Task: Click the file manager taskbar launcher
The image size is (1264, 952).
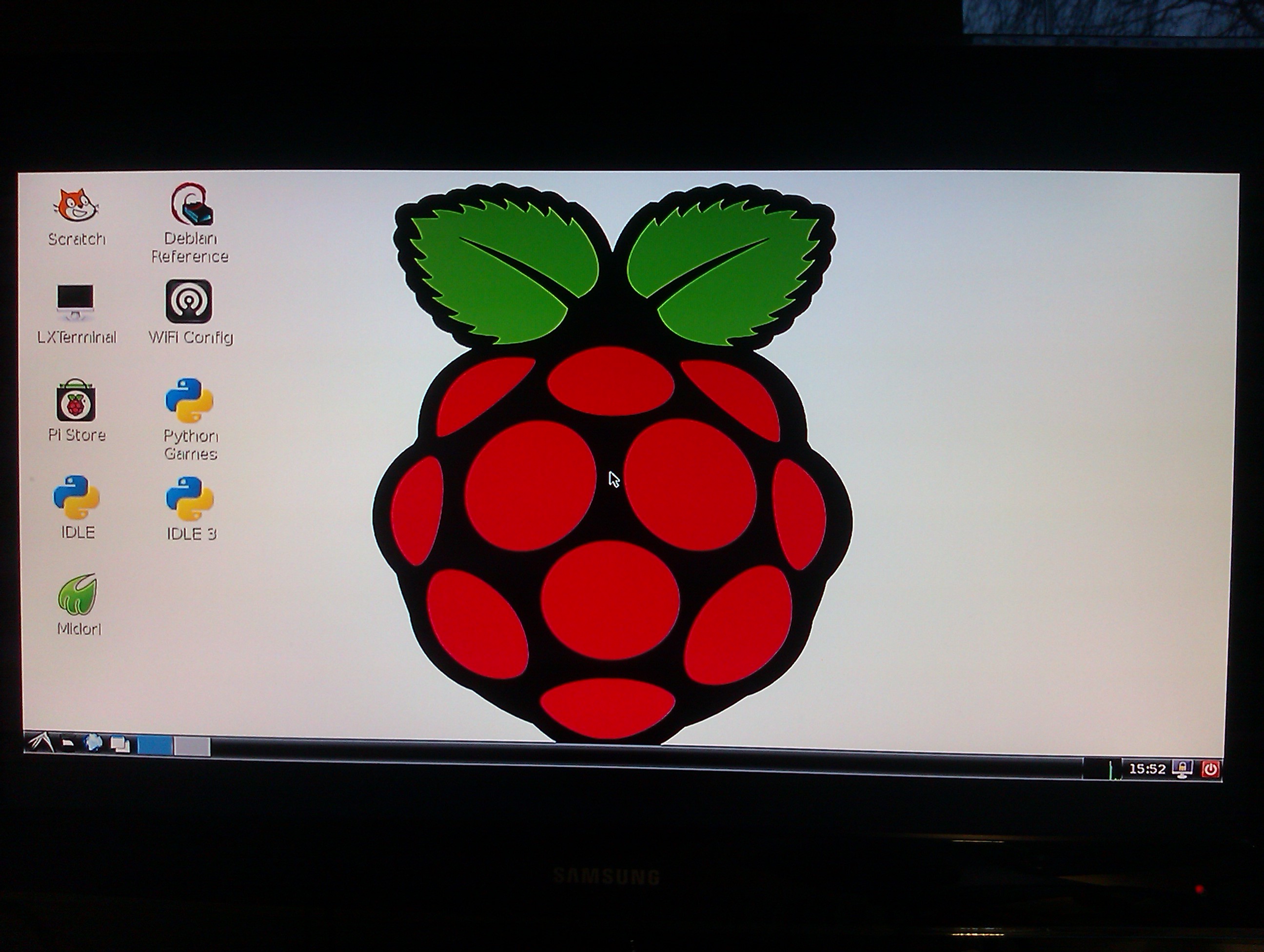Action: (68, 743)
